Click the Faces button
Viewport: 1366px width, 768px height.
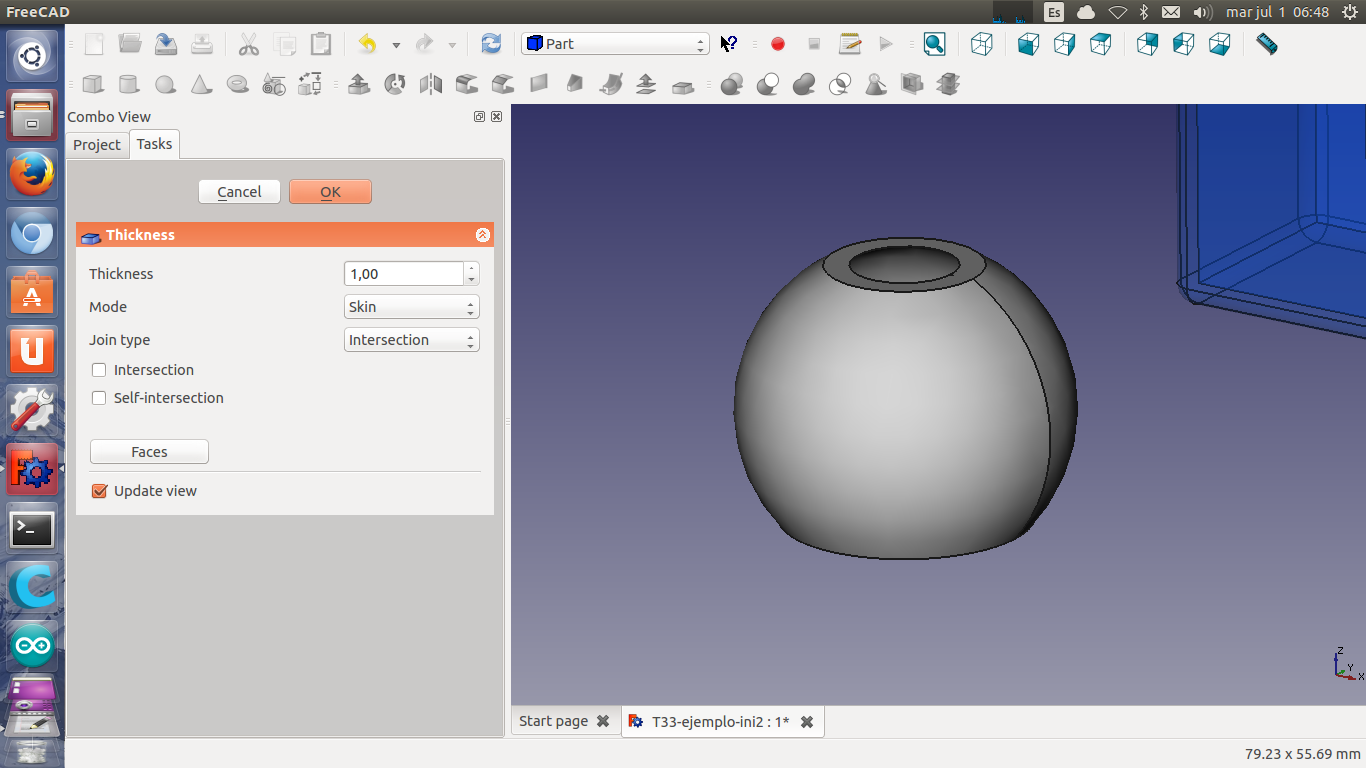tap(149, 452)
